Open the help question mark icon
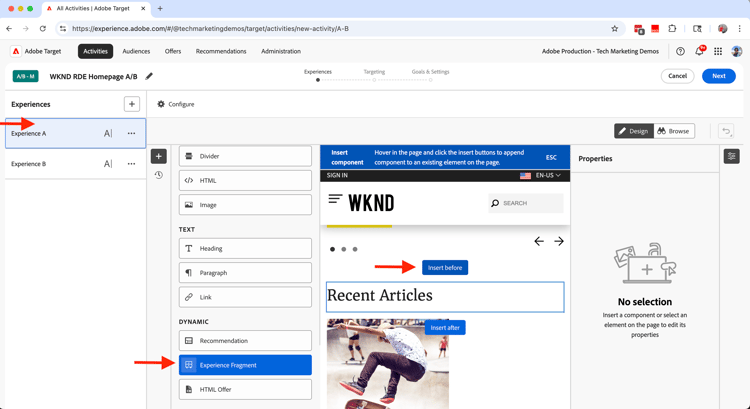The width and height of the screenshot is (750, 409). pos(680,51)
